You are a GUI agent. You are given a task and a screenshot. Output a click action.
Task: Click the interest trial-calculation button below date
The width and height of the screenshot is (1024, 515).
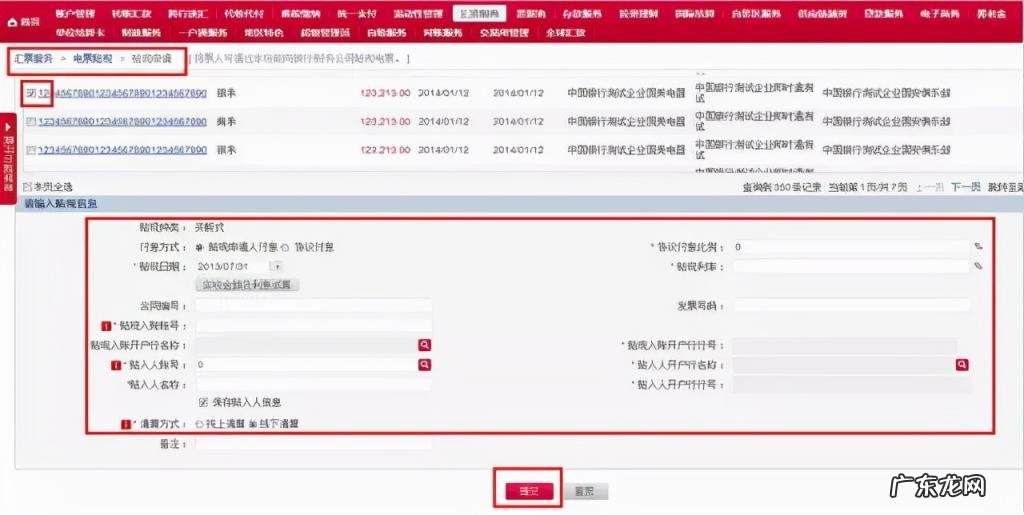pyautogui.click(x=248, y=285)
